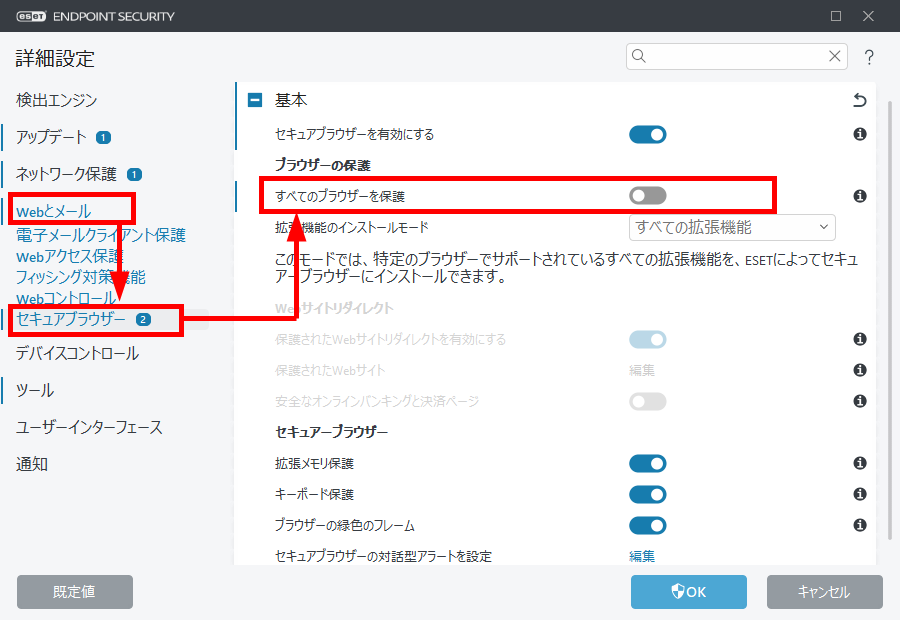Viewport: 900px width, 620px height.
Task: Click inside the search input field
Action: (736, 56)
